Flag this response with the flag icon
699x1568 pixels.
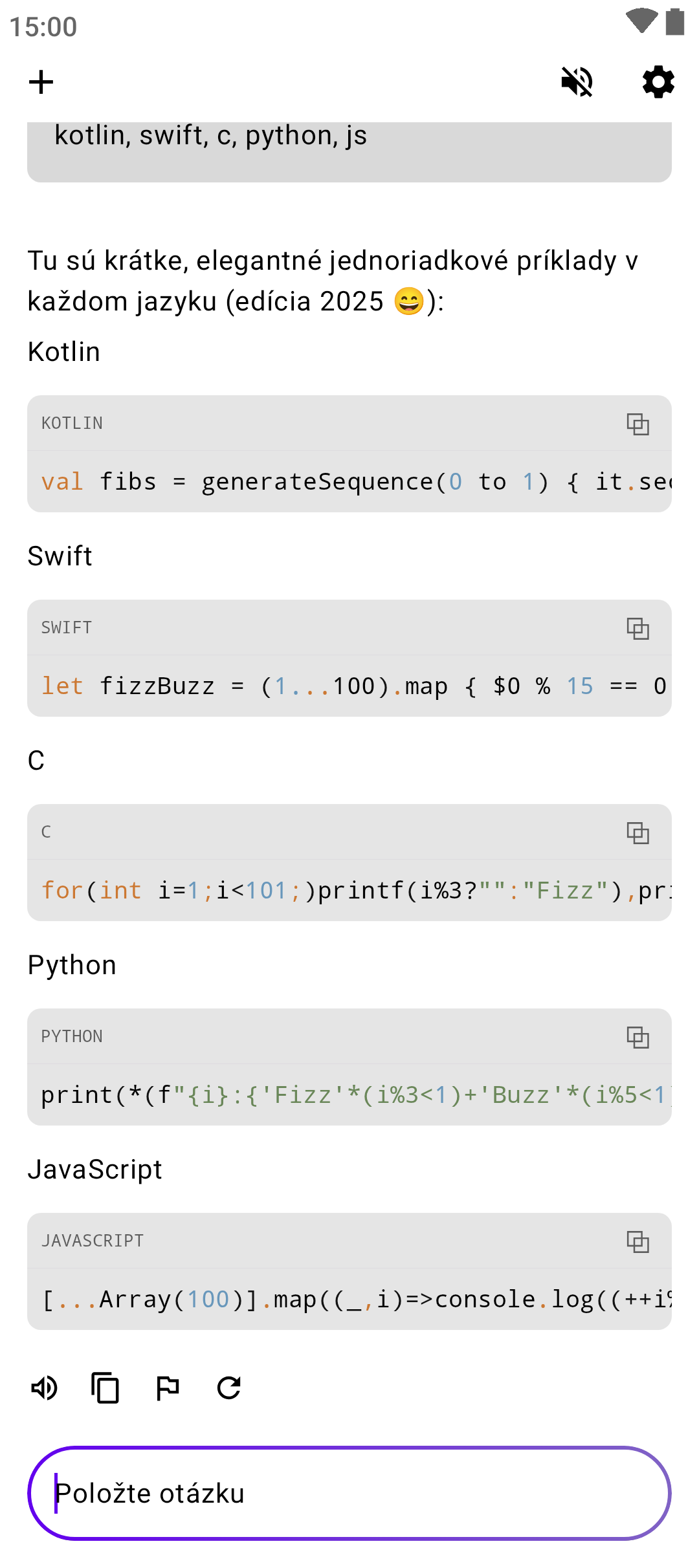point(168,1388)
